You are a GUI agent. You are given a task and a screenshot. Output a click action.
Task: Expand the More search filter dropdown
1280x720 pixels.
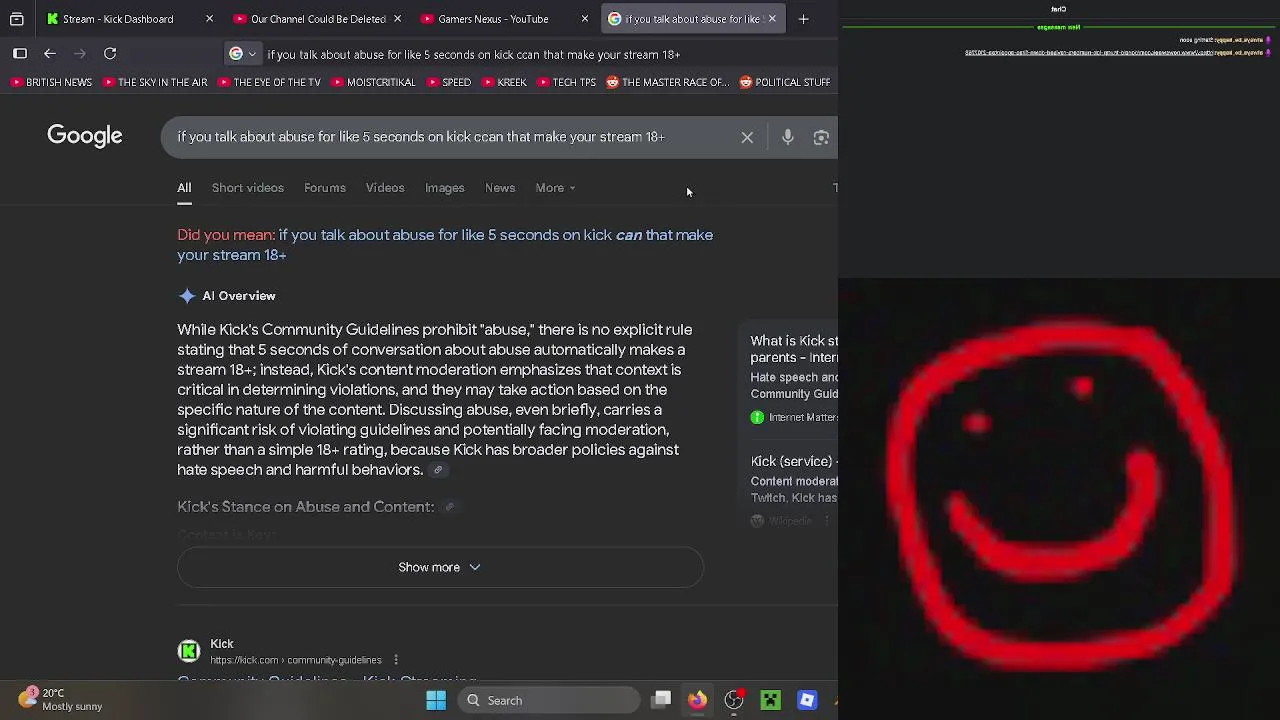coord(555,188)
